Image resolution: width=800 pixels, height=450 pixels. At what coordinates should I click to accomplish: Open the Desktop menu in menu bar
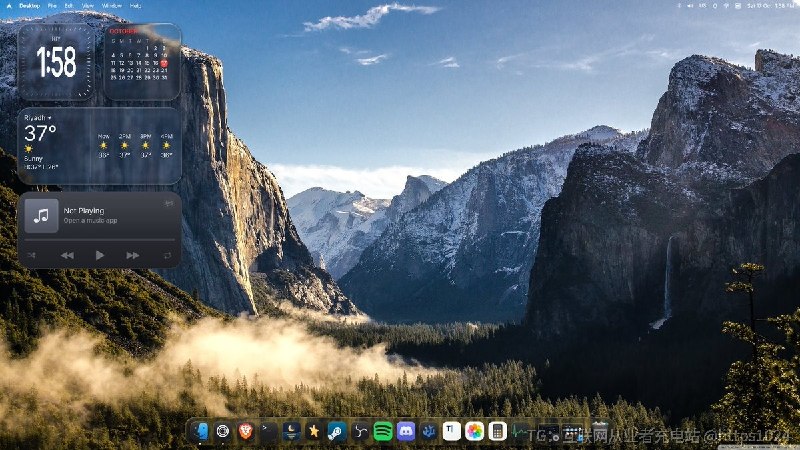30,6
